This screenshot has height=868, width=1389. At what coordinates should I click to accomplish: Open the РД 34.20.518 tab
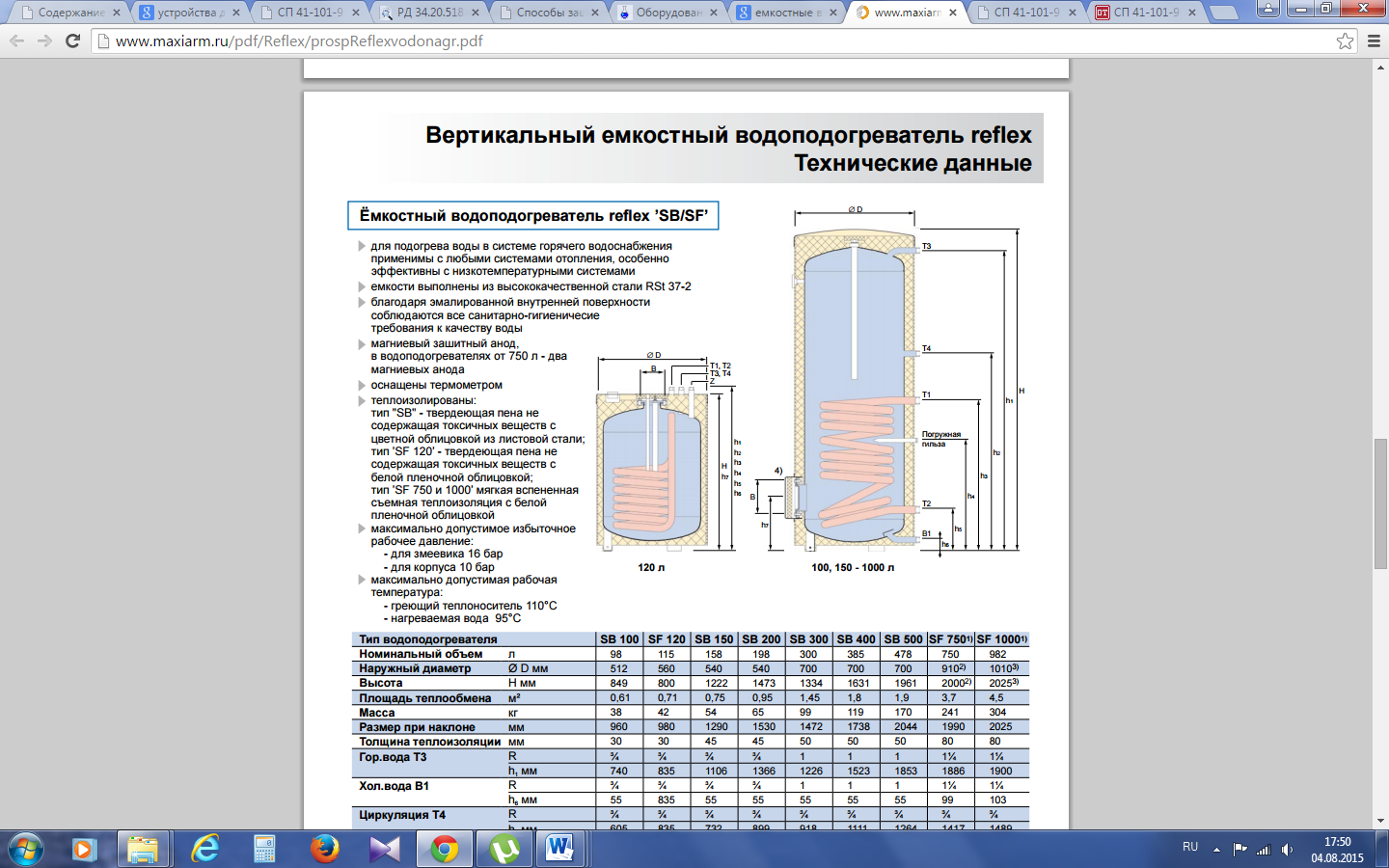click(x=430, y=13)
